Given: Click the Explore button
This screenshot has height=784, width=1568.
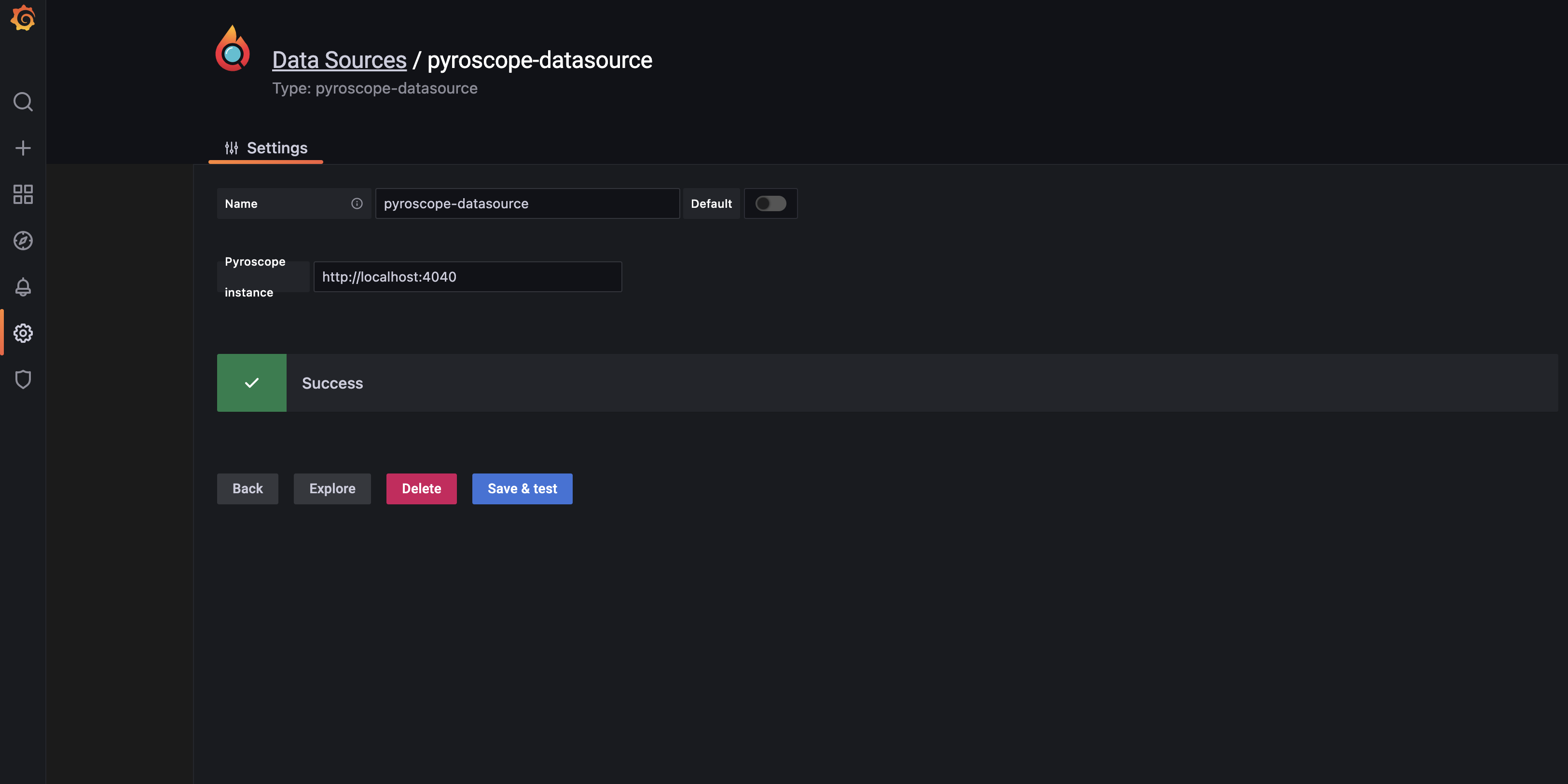Looking at the screenshot, I should point(332,488).
